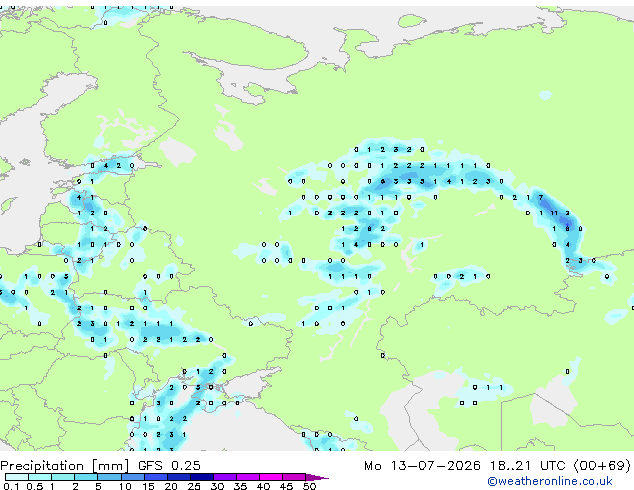Click the '18..21 UTC' time range text
The width and height of the screenshot is (634, 490).
click(x=528, y=466)
